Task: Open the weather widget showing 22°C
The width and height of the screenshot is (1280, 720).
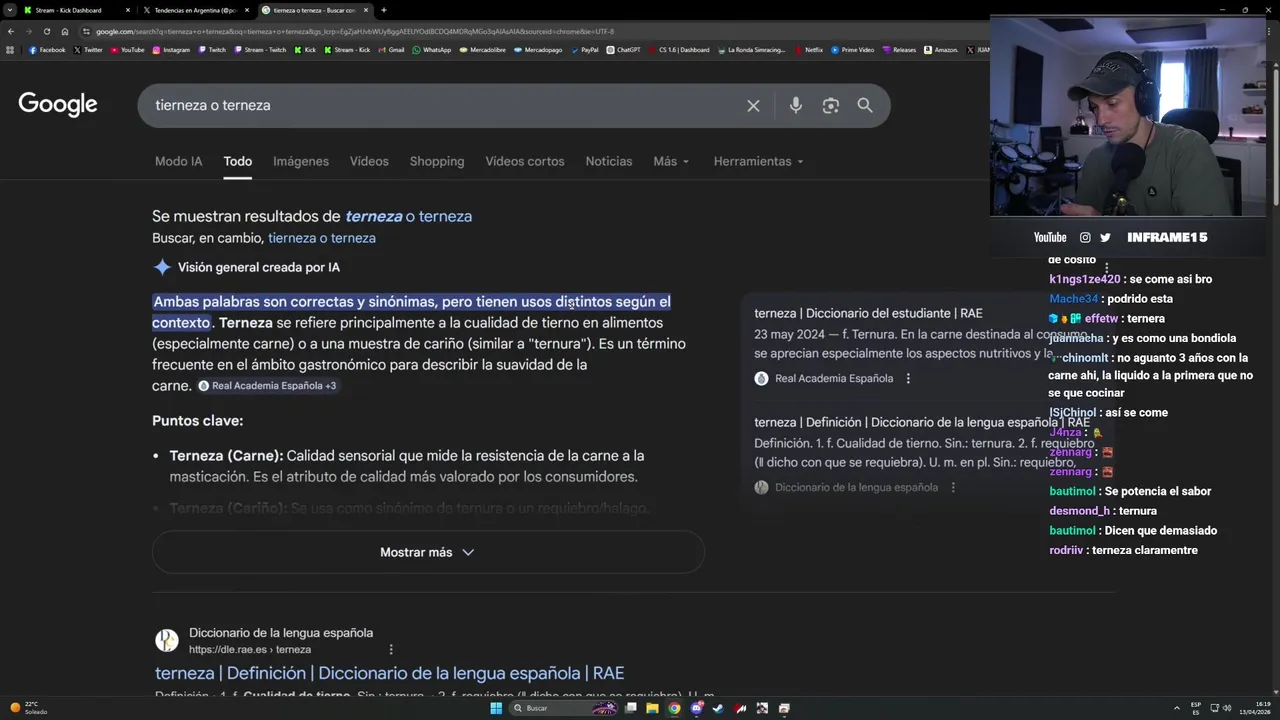Action: pyautogui.click(x=28, y=708)
